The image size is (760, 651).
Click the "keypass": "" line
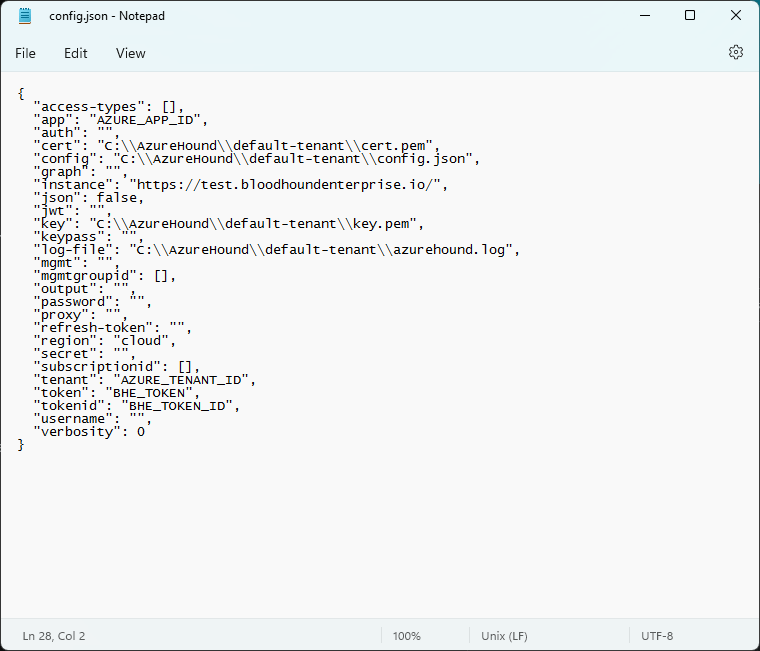(x=89, y=237)
